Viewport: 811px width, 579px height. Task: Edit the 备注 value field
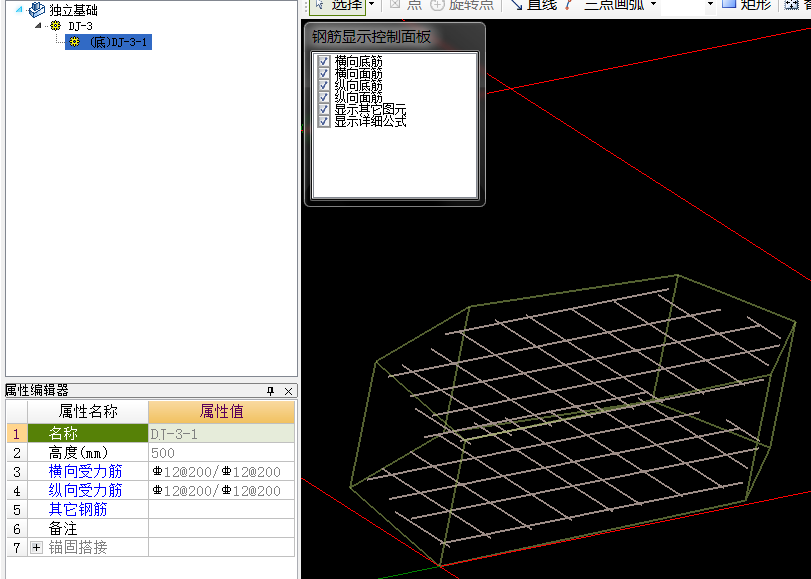click(221, 529)
